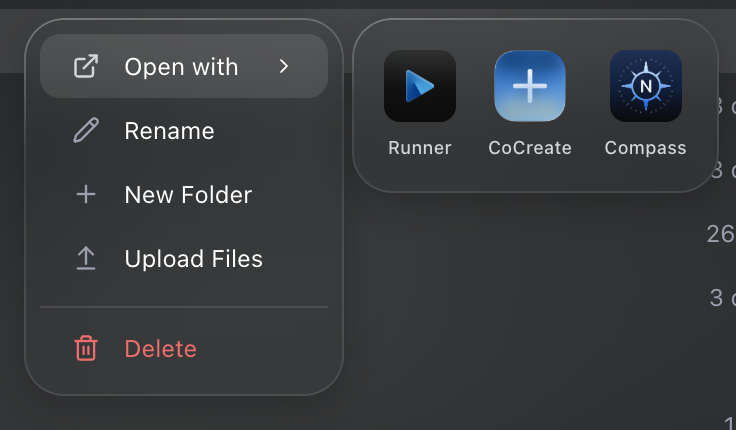736x430 pixels.
Task: Click the pencil icon beside Rename
Action: tap(86, 131)
